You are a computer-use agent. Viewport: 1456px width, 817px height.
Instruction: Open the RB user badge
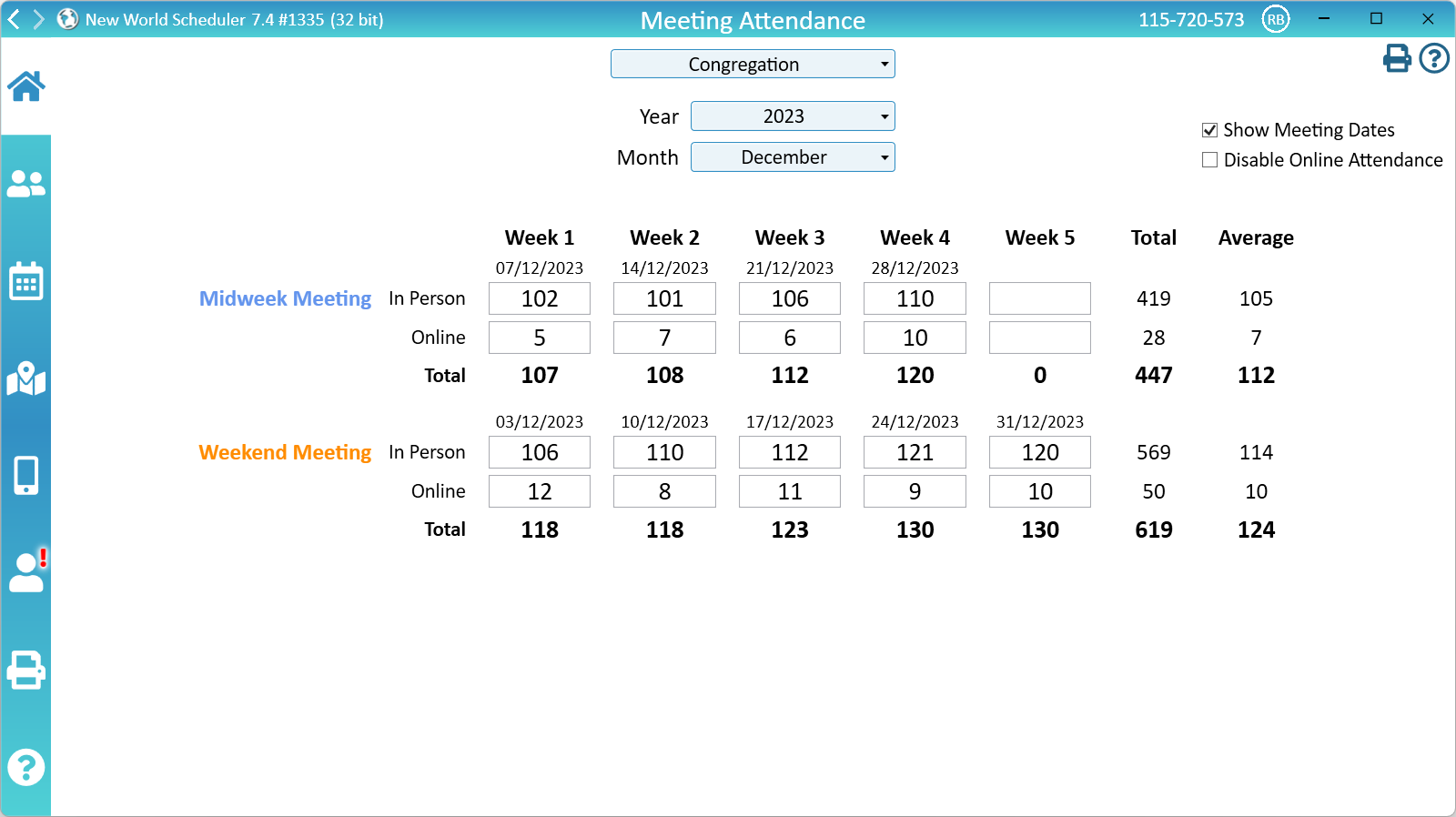coord(1276,19)
